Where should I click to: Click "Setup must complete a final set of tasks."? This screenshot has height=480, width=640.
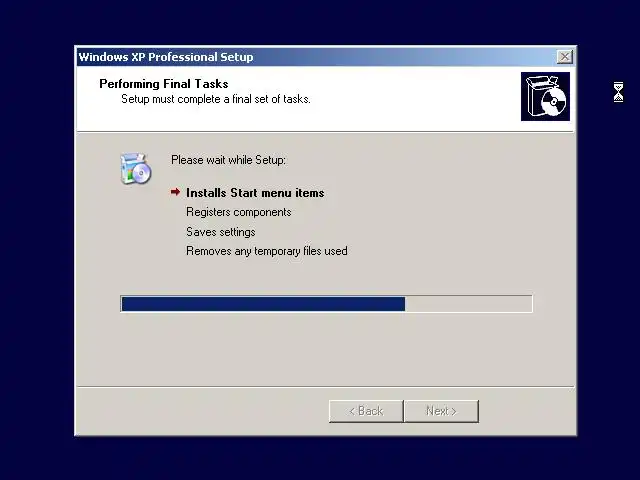(216, 99)
